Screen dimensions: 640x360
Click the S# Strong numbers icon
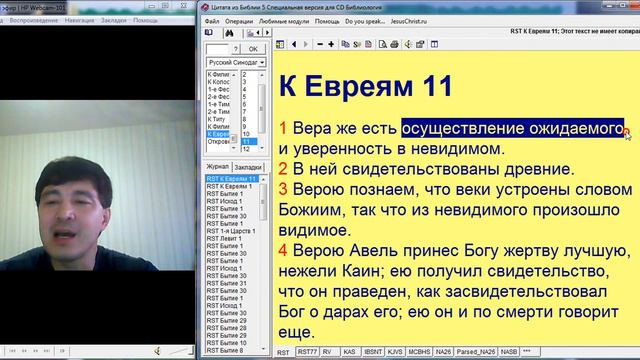click(x=357, y=44)
